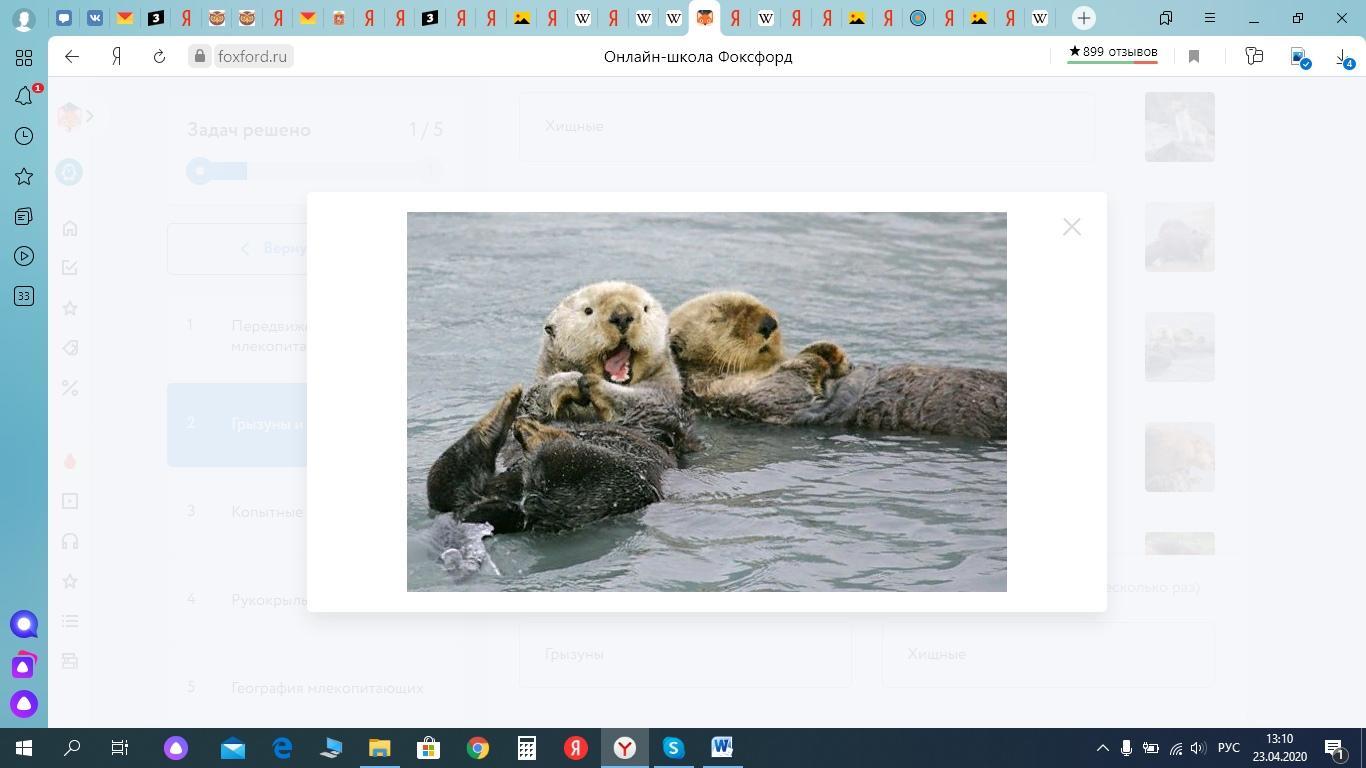This screenshot has height=768, width=1366.
Task: Open the Alice assistant in sidebar
Action: pyautogui.click(x=24, y=704)
